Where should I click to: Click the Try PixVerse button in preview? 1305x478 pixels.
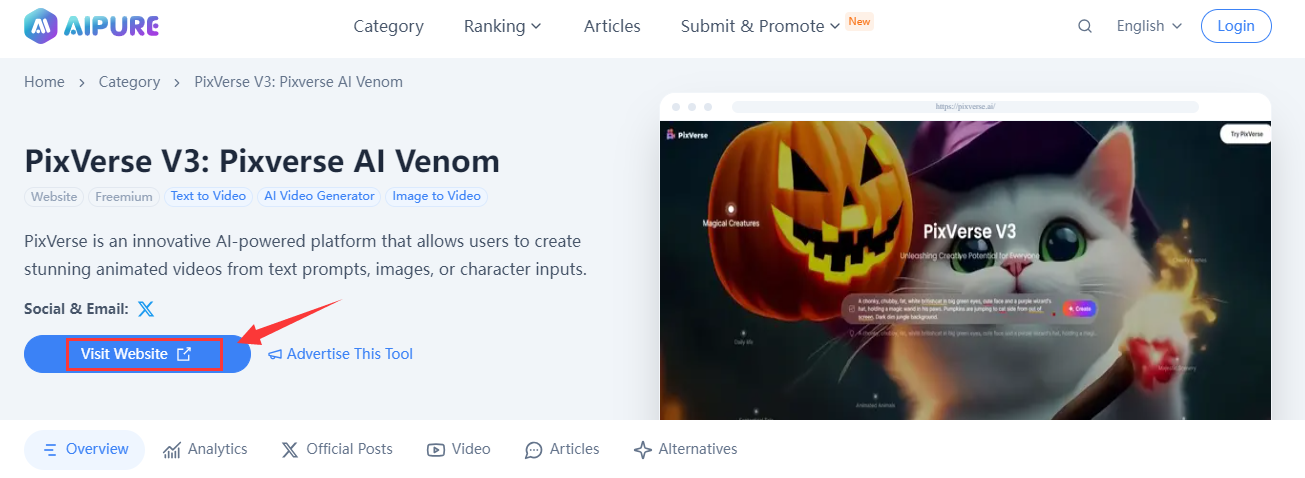pos(1246,134)
